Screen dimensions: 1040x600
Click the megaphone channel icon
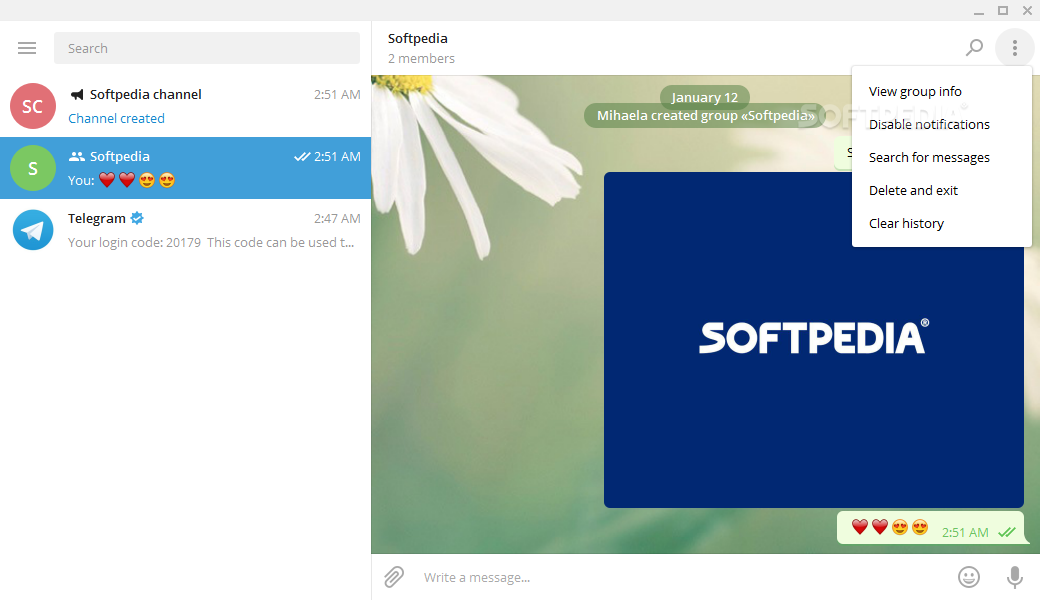click(77, 95)
